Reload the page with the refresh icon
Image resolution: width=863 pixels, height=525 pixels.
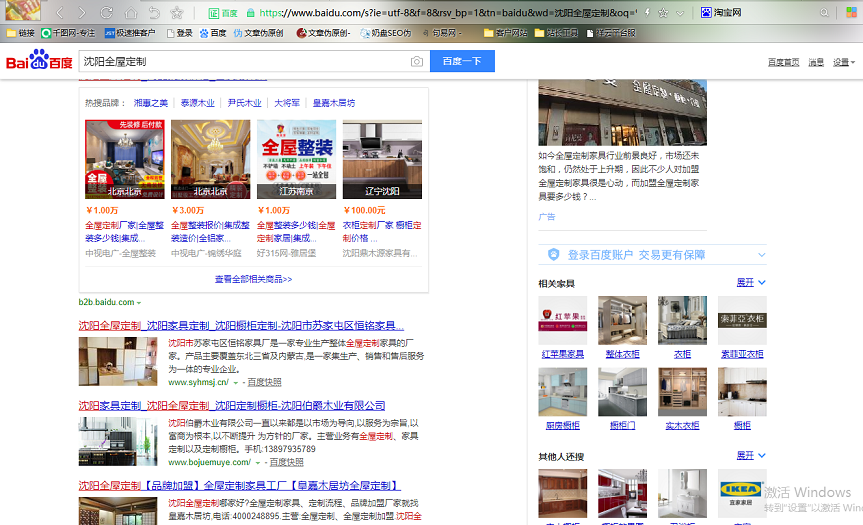[107, 12]
